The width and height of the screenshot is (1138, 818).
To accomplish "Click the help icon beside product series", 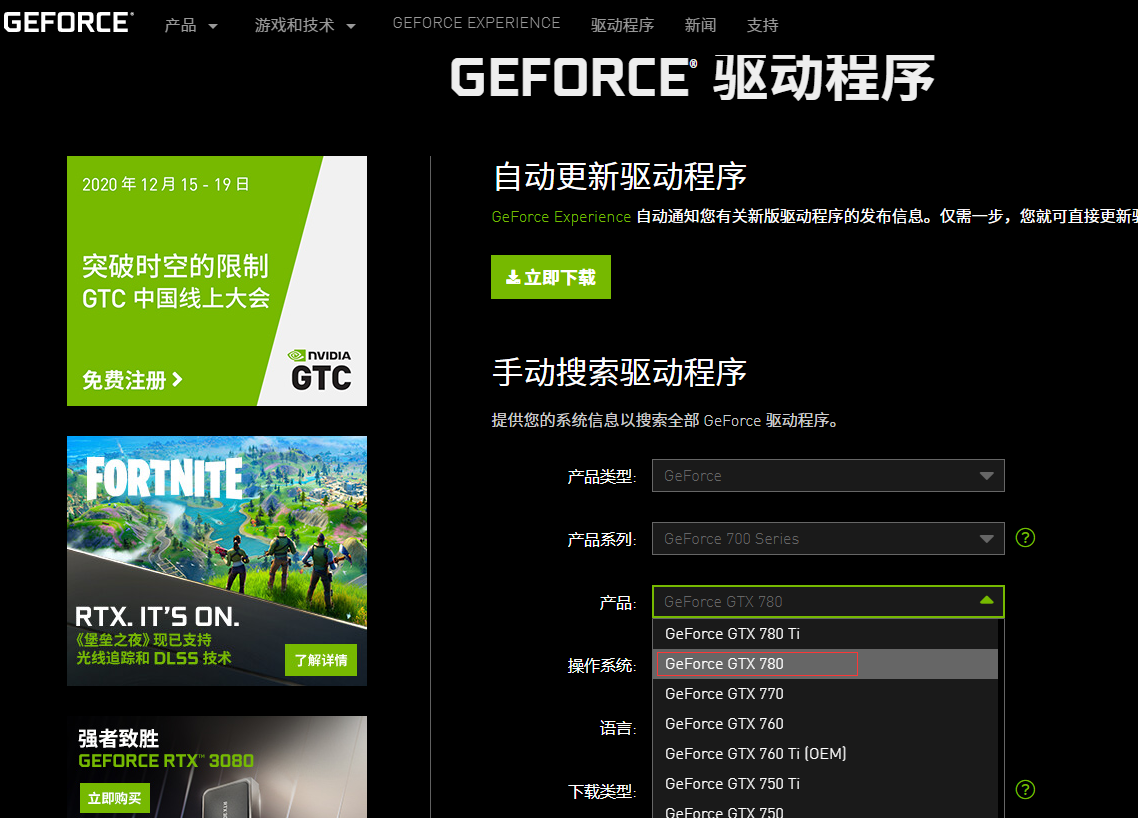I will point(1025,538).
